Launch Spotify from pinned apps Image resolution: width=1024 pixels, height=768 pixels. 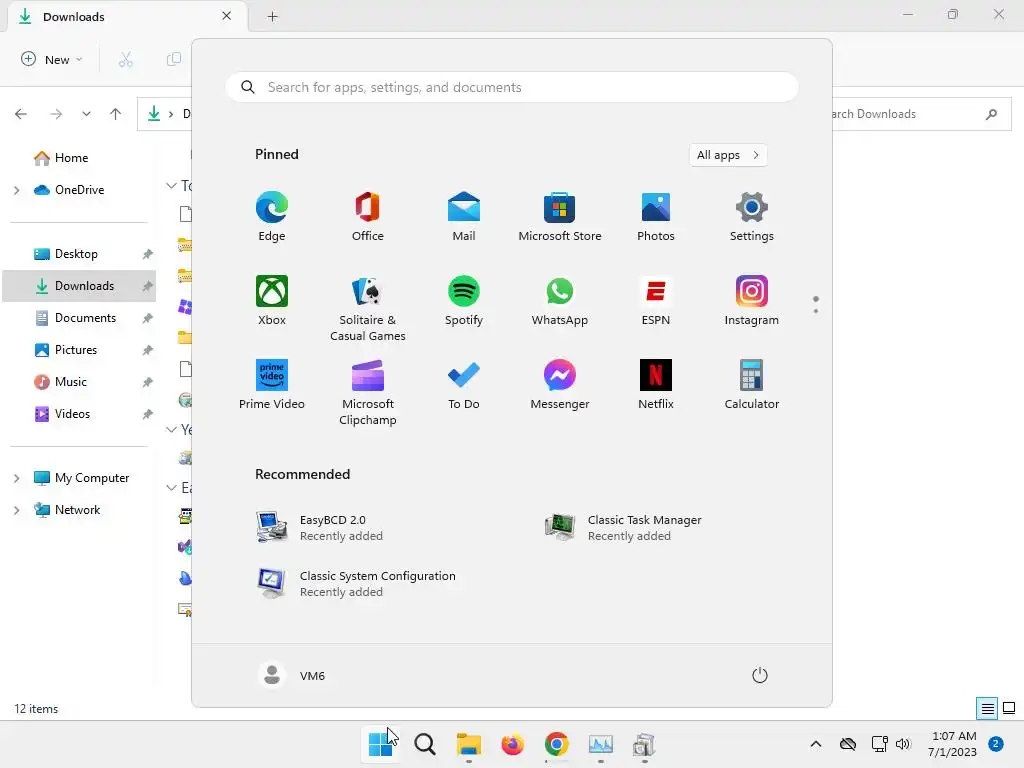coord(464,300)
